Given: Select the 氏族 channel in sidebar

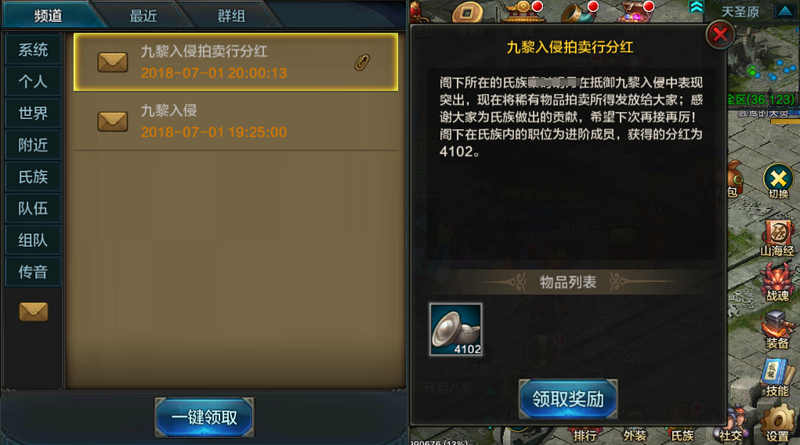Looking at the screenshot, I should tap(33, 177).
